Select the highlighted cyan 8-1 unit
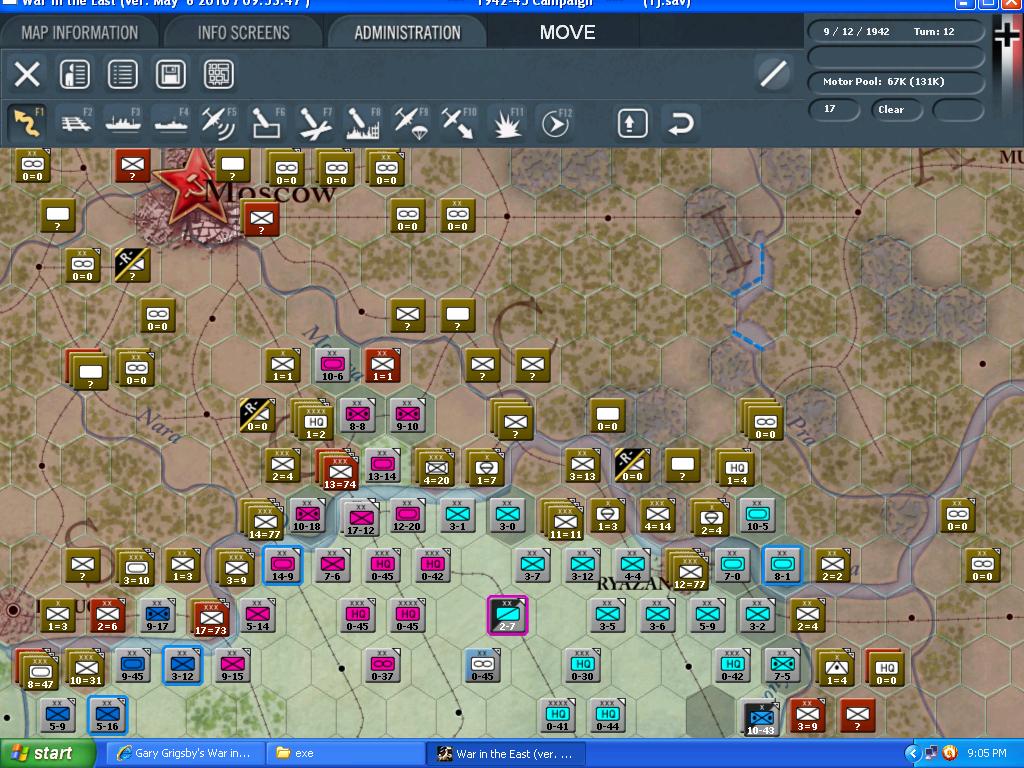Image resolution: width=1024 pixels, height=768 pixels. tap(782, 565)
